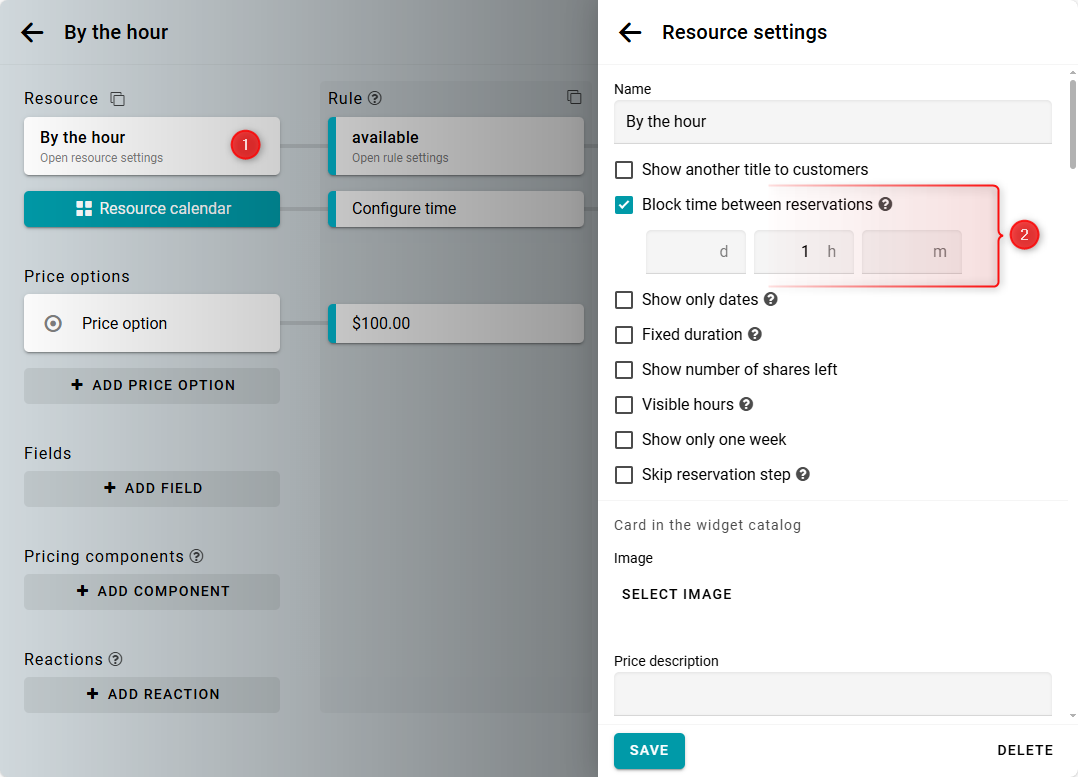This screenshot has width=1078, height=777.
Task: Click the settings panel vertical scrollbar
Action: click(x=1073, y=125)
